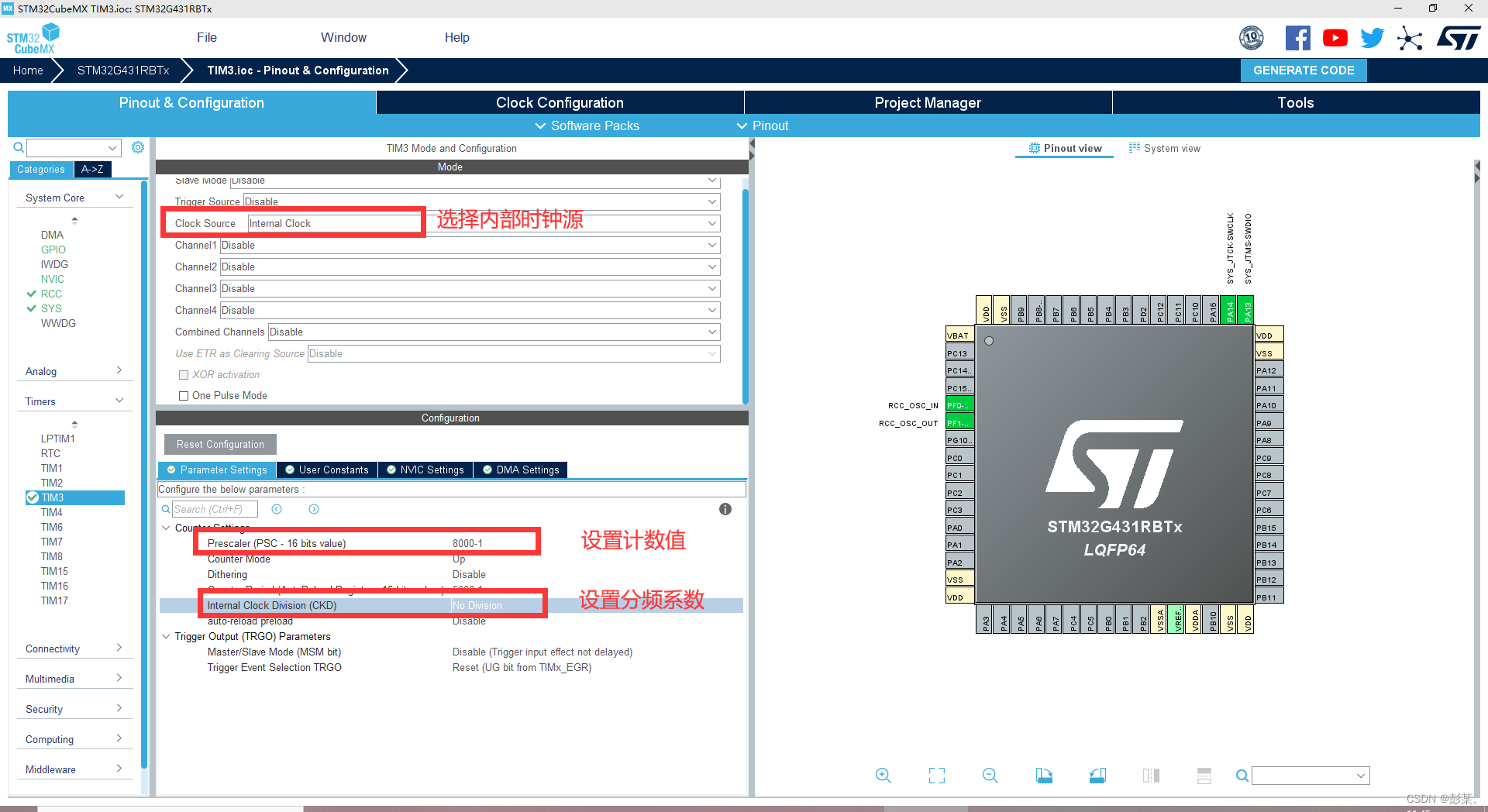This screenshot has width=1488, height=812.
Task: Open the NVIC Settings tab
Action: pos(425,470)
